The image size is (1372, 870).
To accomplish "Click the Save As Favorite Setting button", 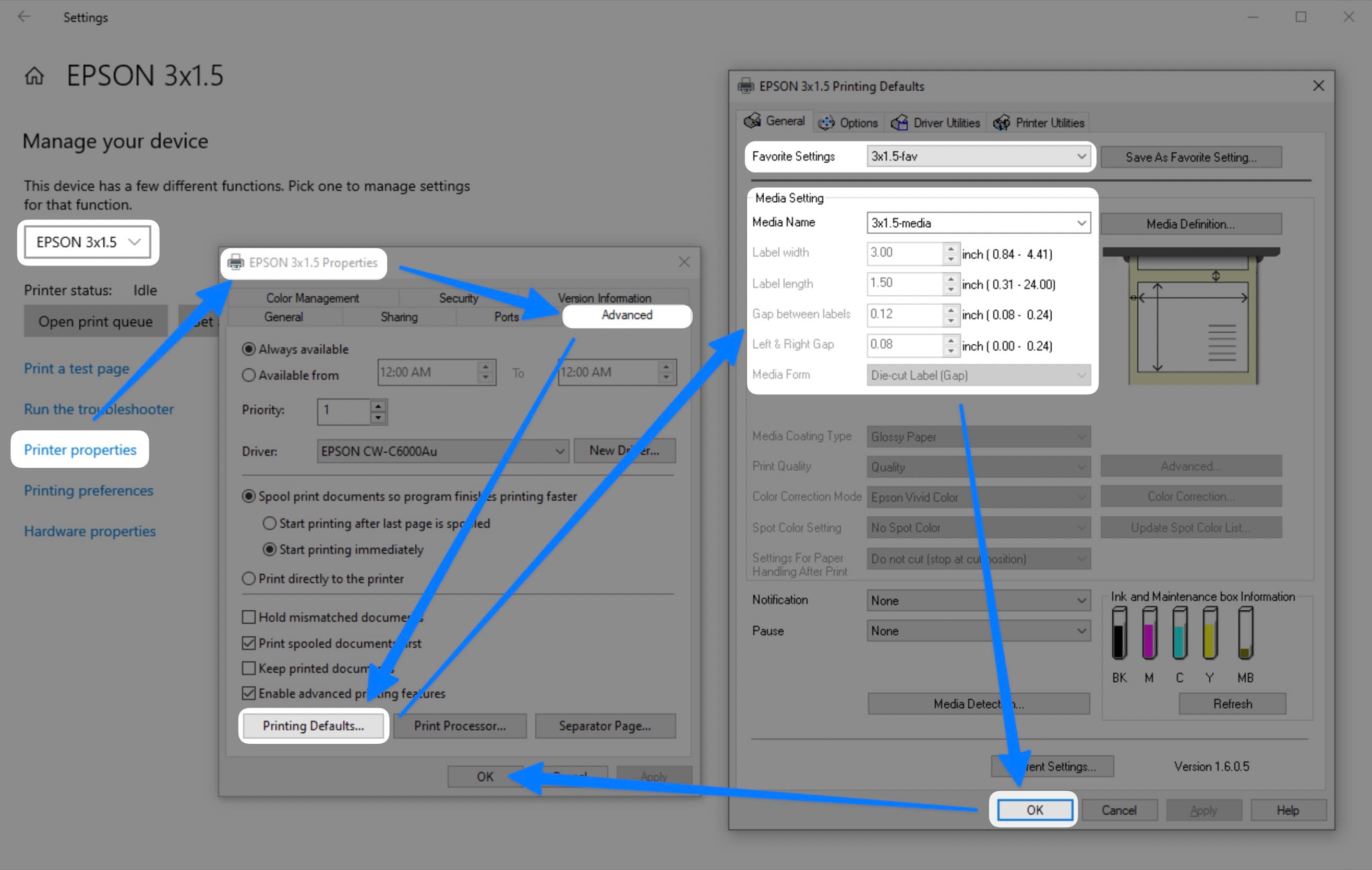I will [x=1190, y=157].
